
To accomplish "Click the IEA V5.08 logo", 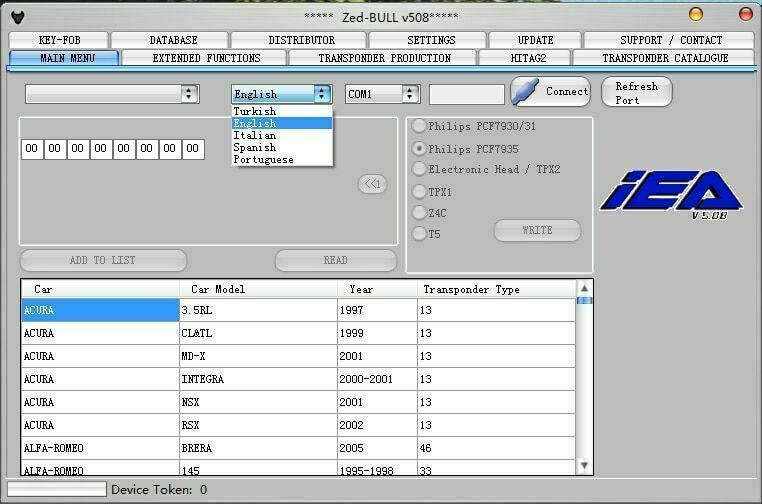I will coord(672,194).
